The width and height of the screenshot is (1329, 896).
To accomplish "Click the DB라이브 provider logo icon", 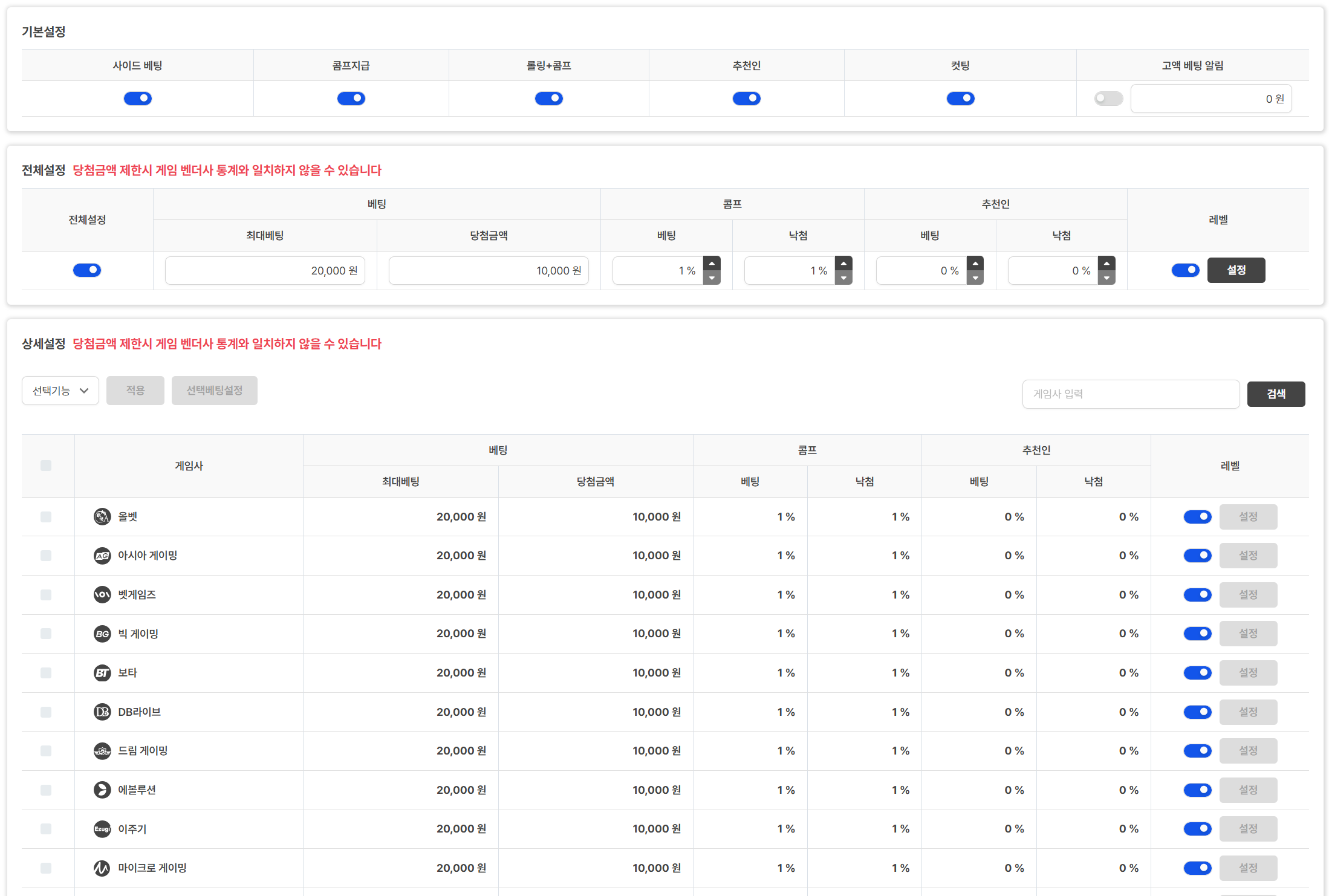I will [x=102, y=712].
